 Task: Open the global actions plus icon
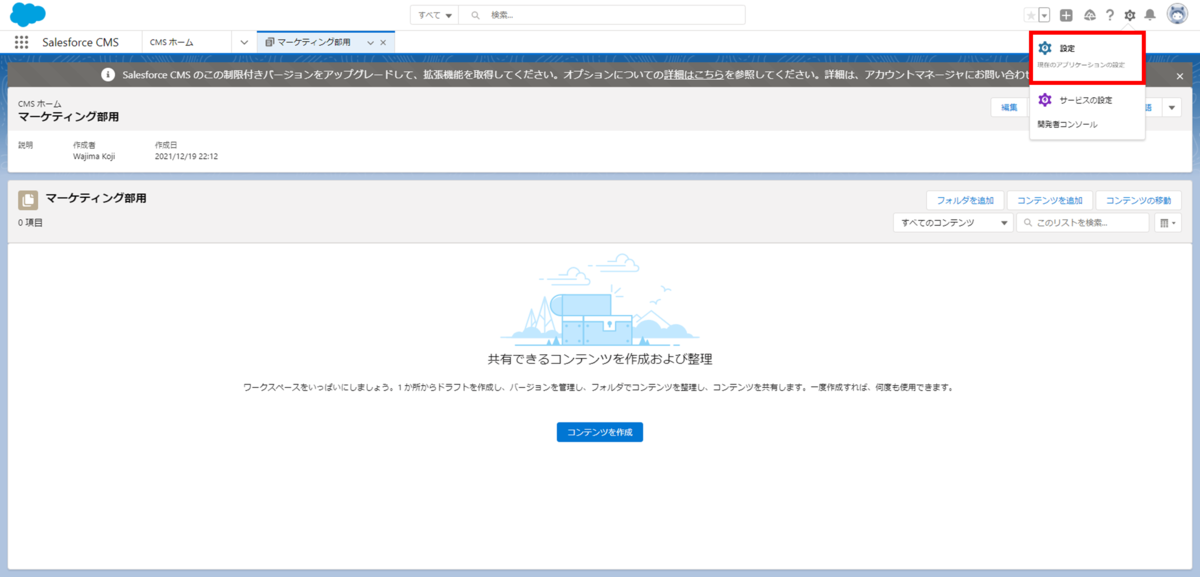(x=1066, y=15)
